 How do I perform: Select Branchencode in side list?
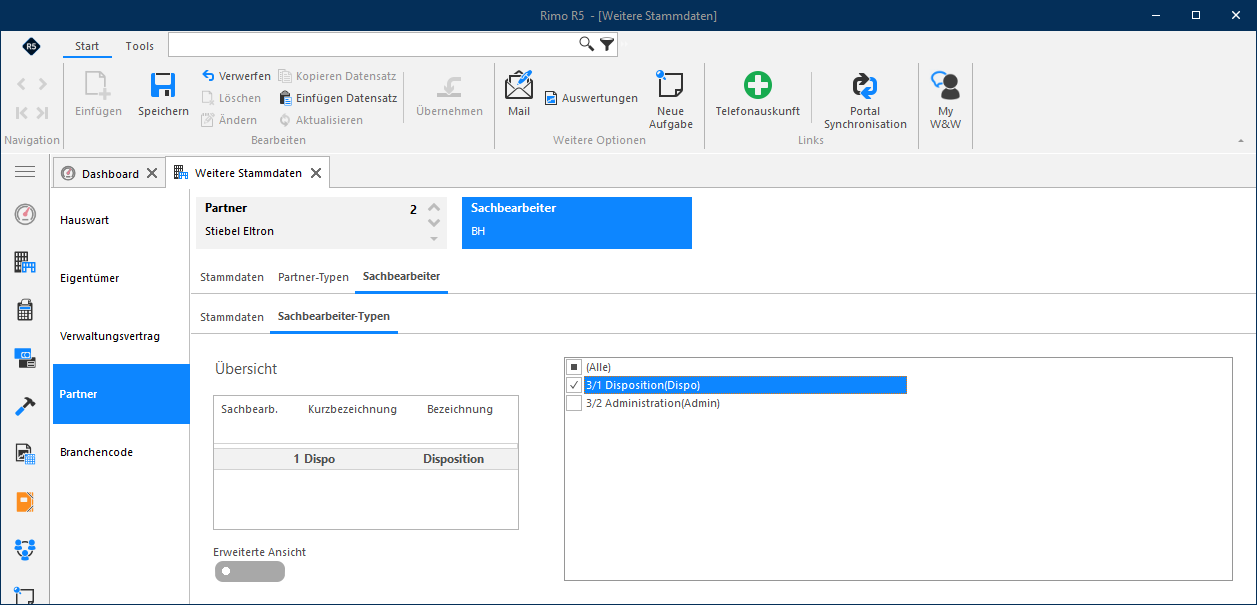point(121,452)
